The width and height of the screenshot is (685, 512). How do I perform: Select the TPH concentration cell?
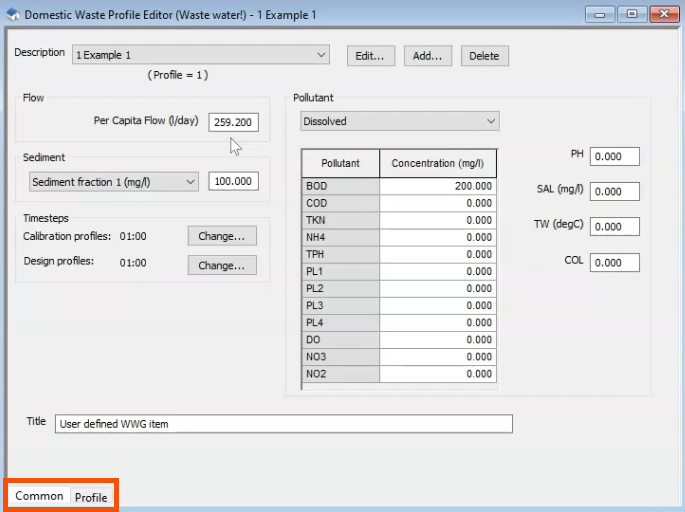pyautogui.click(x=438, y=254)
